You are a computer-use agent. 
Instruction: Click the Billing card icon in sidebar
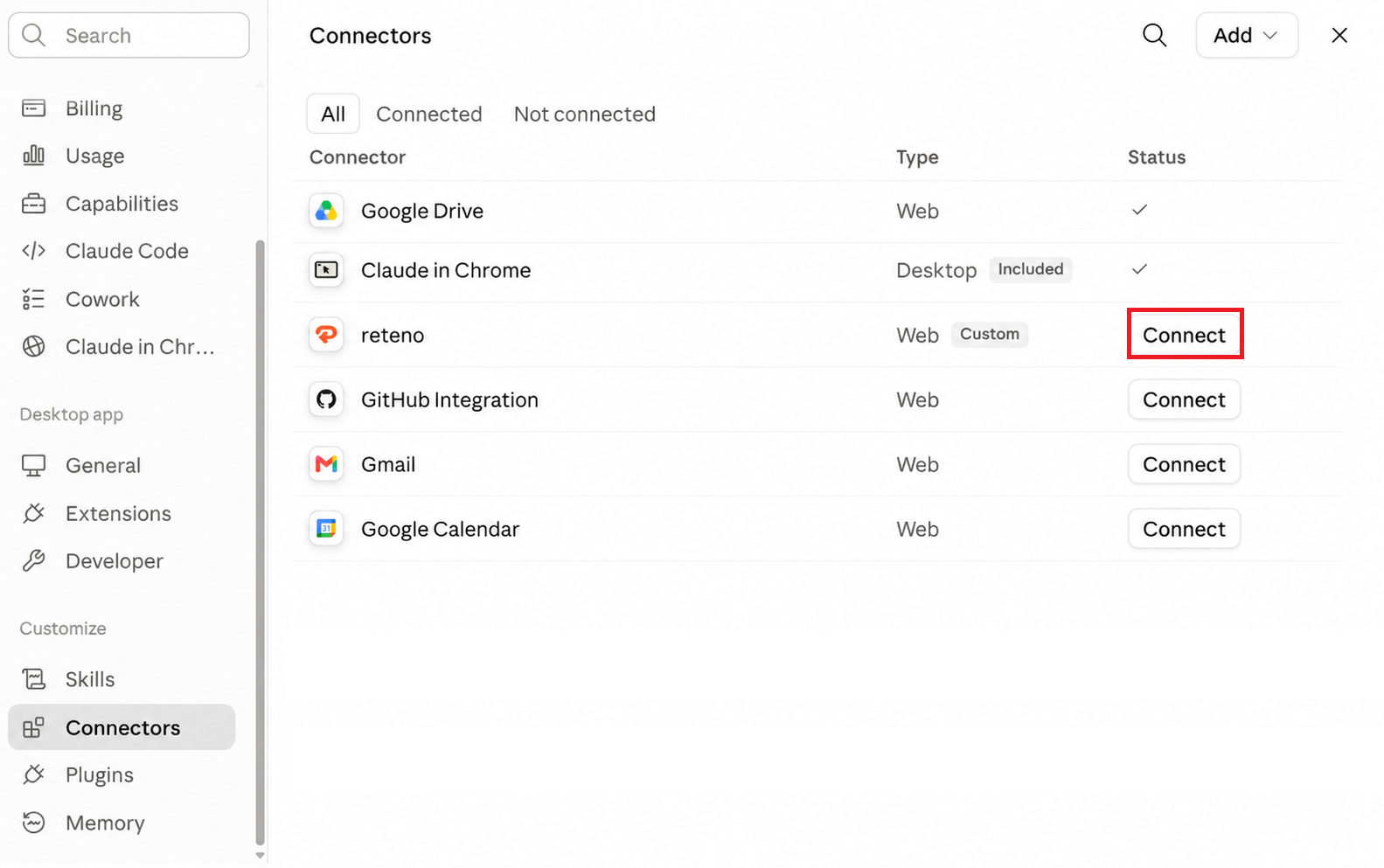(33, 108)
